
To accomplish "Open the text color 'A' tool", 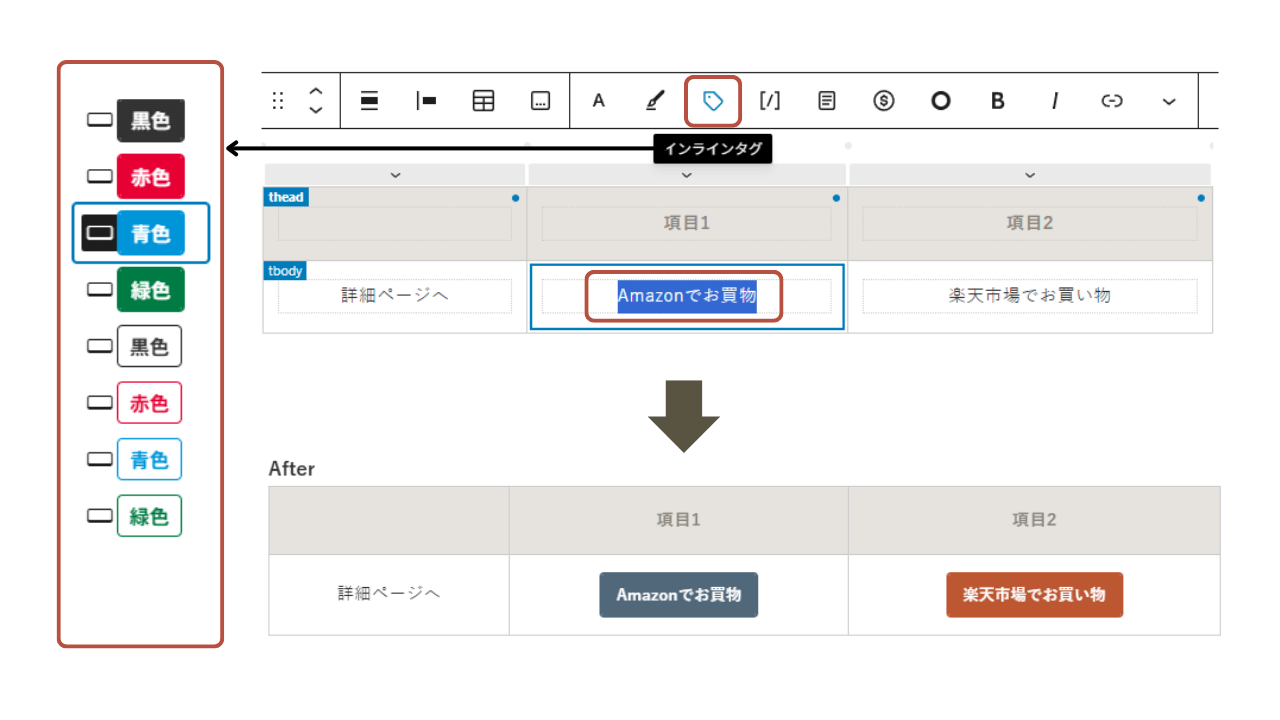I will (x=599, y=101).
